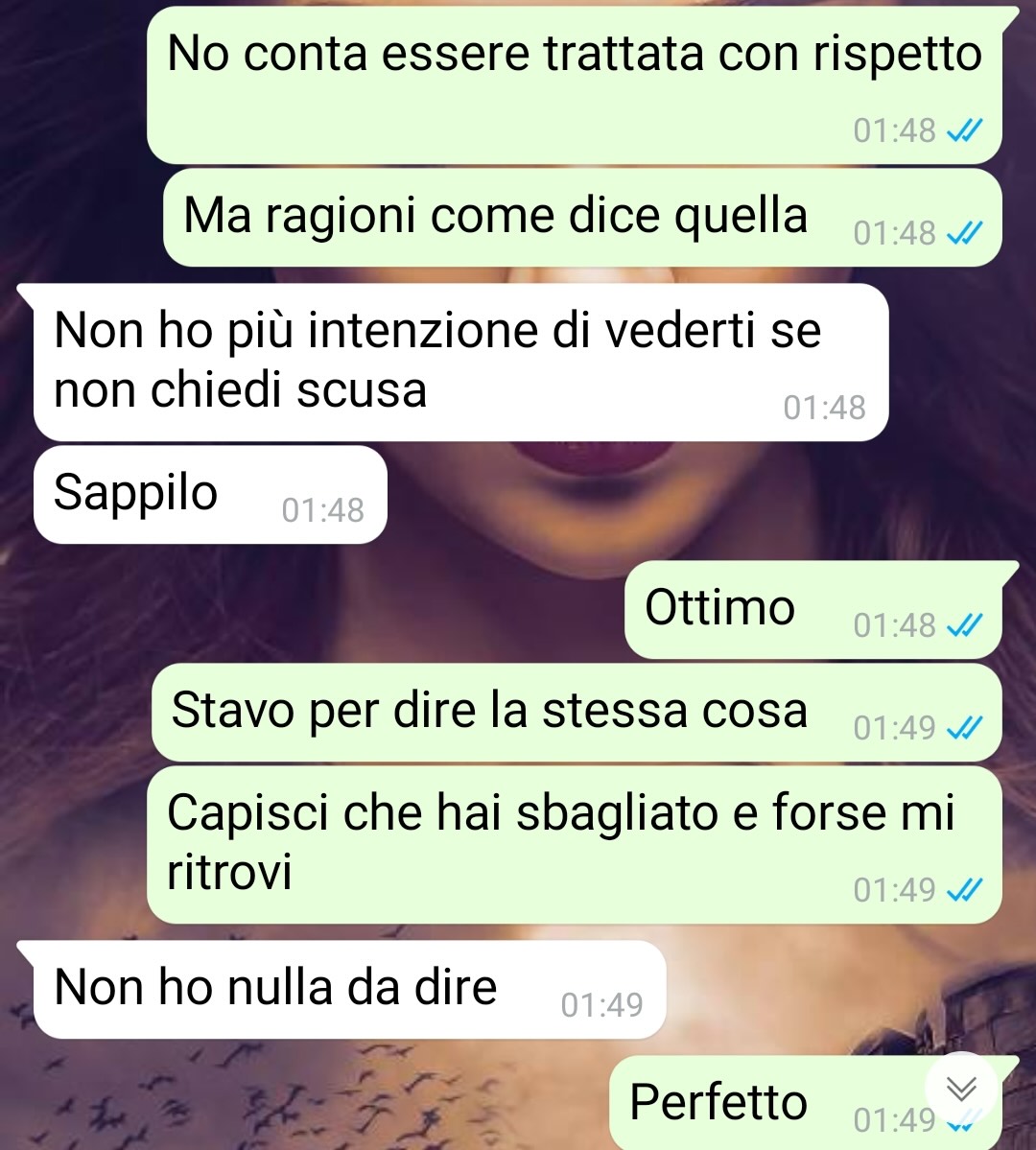This screenshot has width=1036, height=1150.
Task: Tap the 'Sappilo' message bubble
Action: coord(210,494)
